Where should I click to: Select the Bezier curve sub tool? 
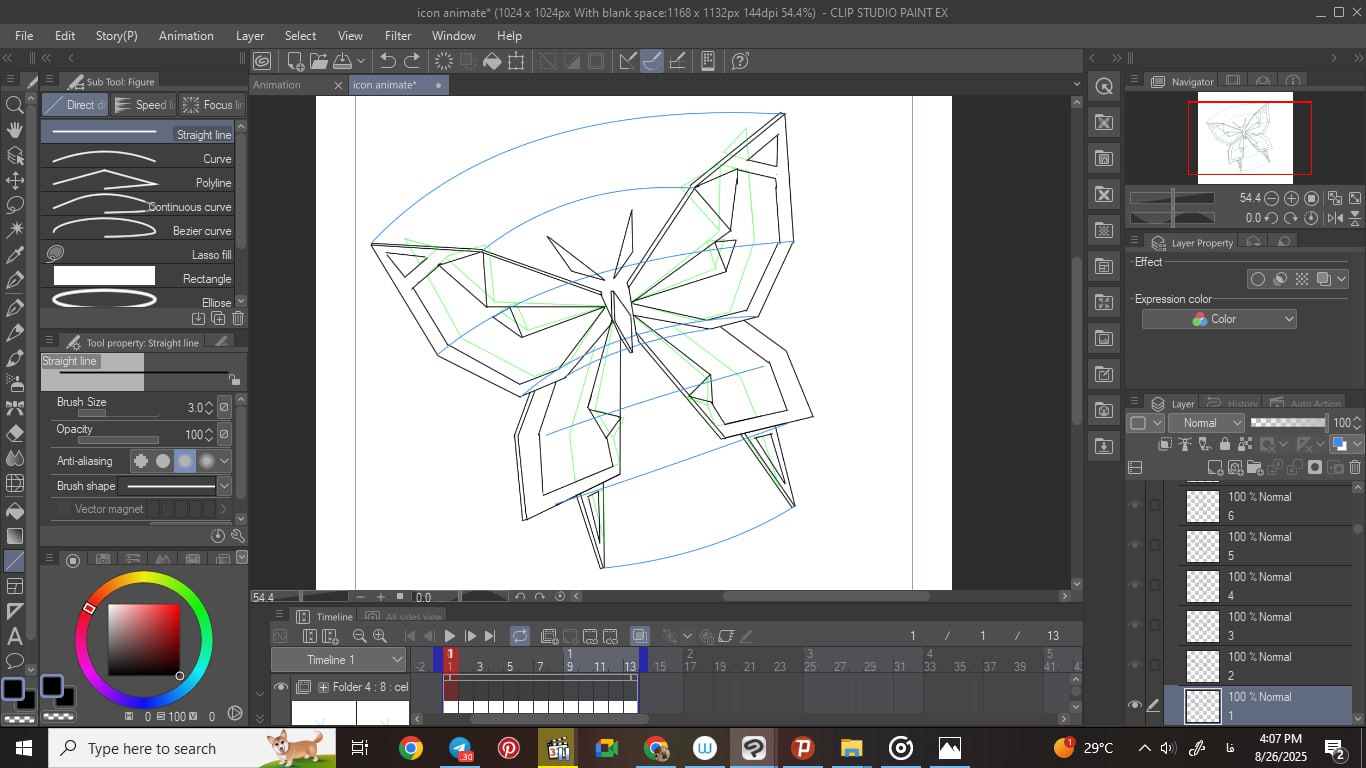[x=140, y=230]
